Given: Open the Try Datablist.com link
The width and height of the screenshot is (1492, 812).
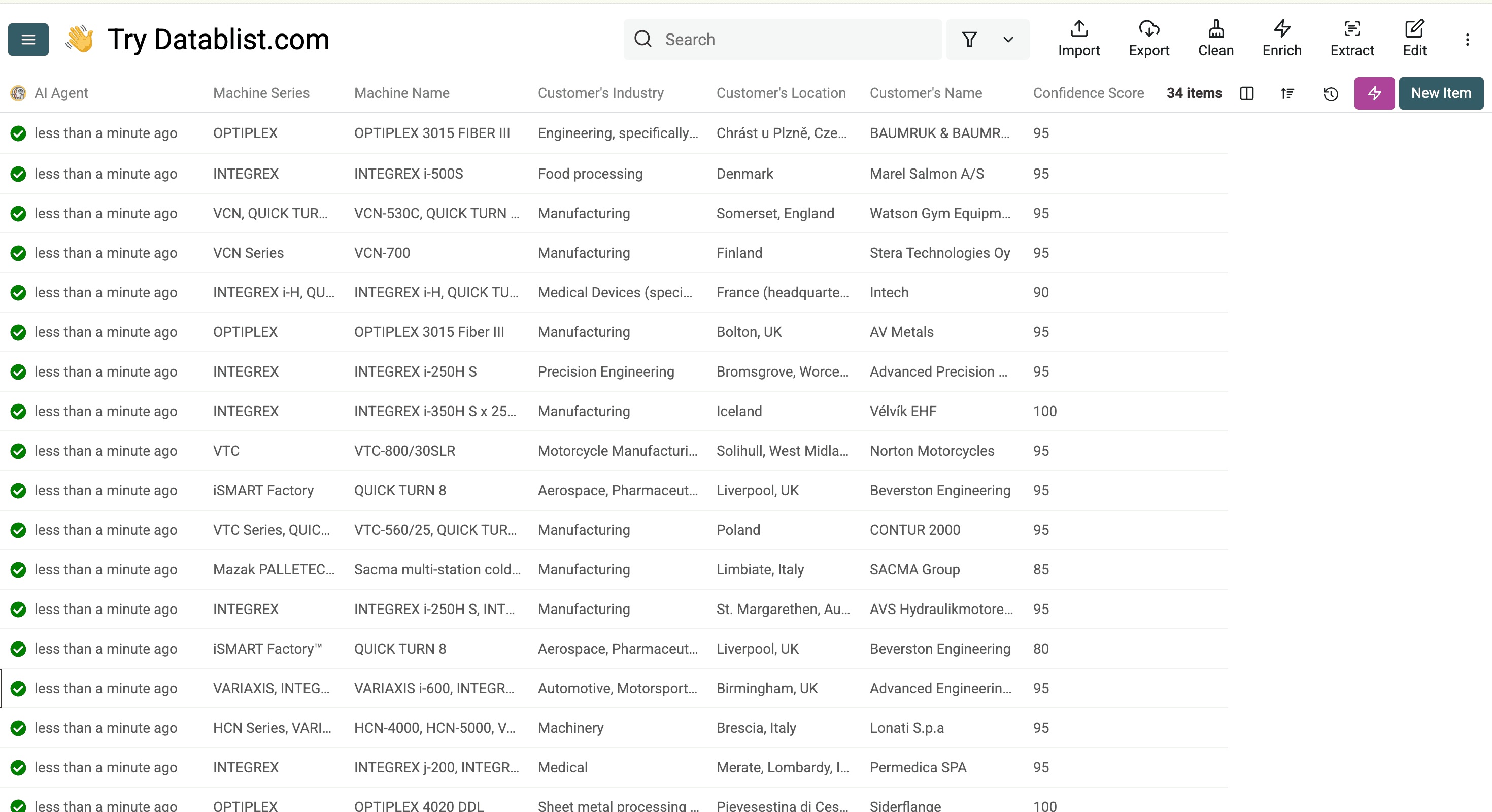Looking at the screenshot, I should 218,39.
